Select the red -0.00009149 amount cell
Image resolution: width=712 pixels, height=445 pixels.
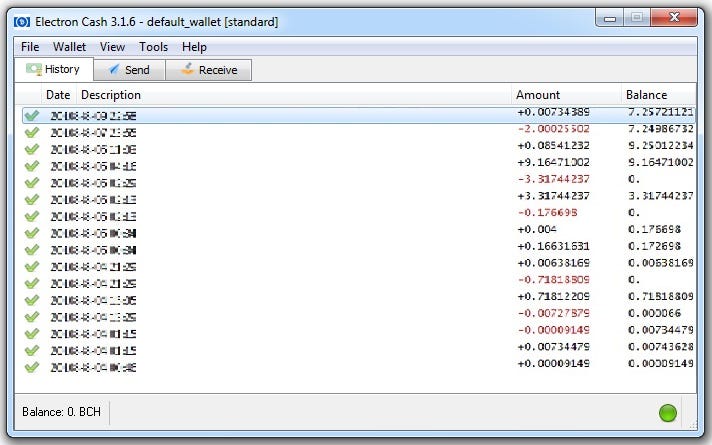click(554, 330)
